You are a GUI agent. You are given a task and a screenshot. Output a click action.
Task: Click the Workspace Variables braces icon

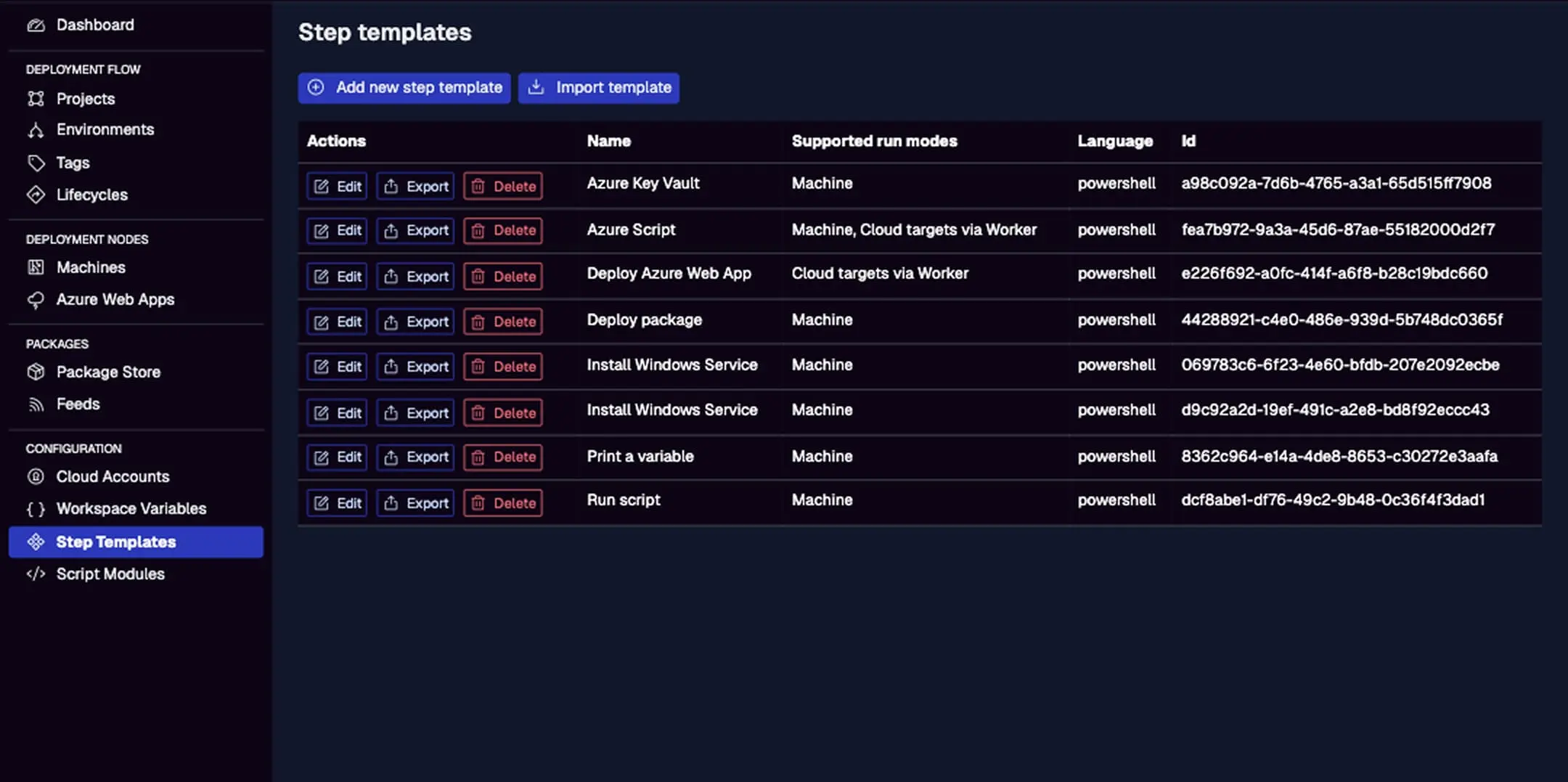tap(37, 508)
